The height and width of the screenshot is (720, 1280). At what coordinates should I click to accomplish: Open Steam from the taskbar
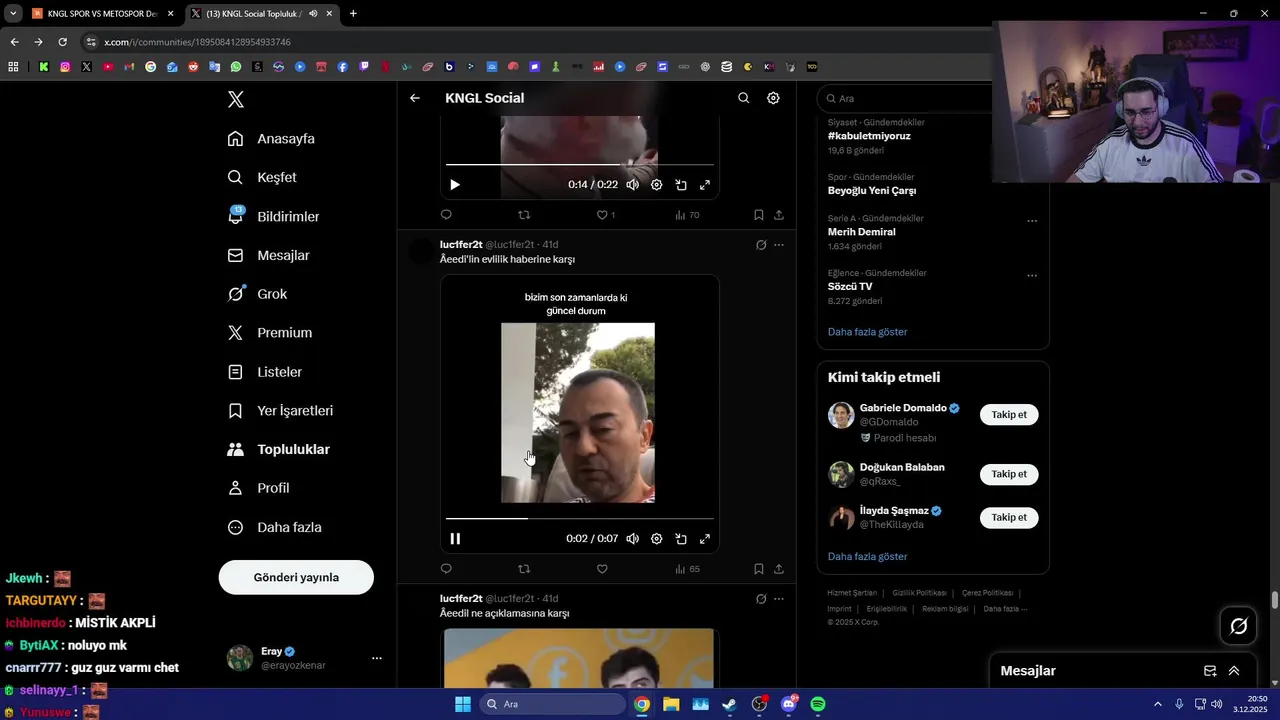(x=730, y=704)
